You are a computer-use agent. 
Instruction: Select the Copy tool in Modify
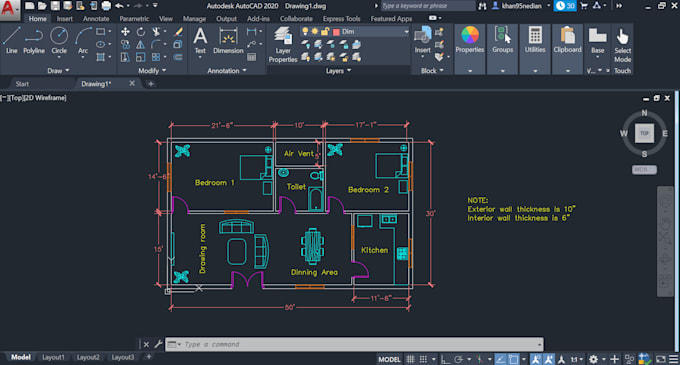click(x=125, y=44)
